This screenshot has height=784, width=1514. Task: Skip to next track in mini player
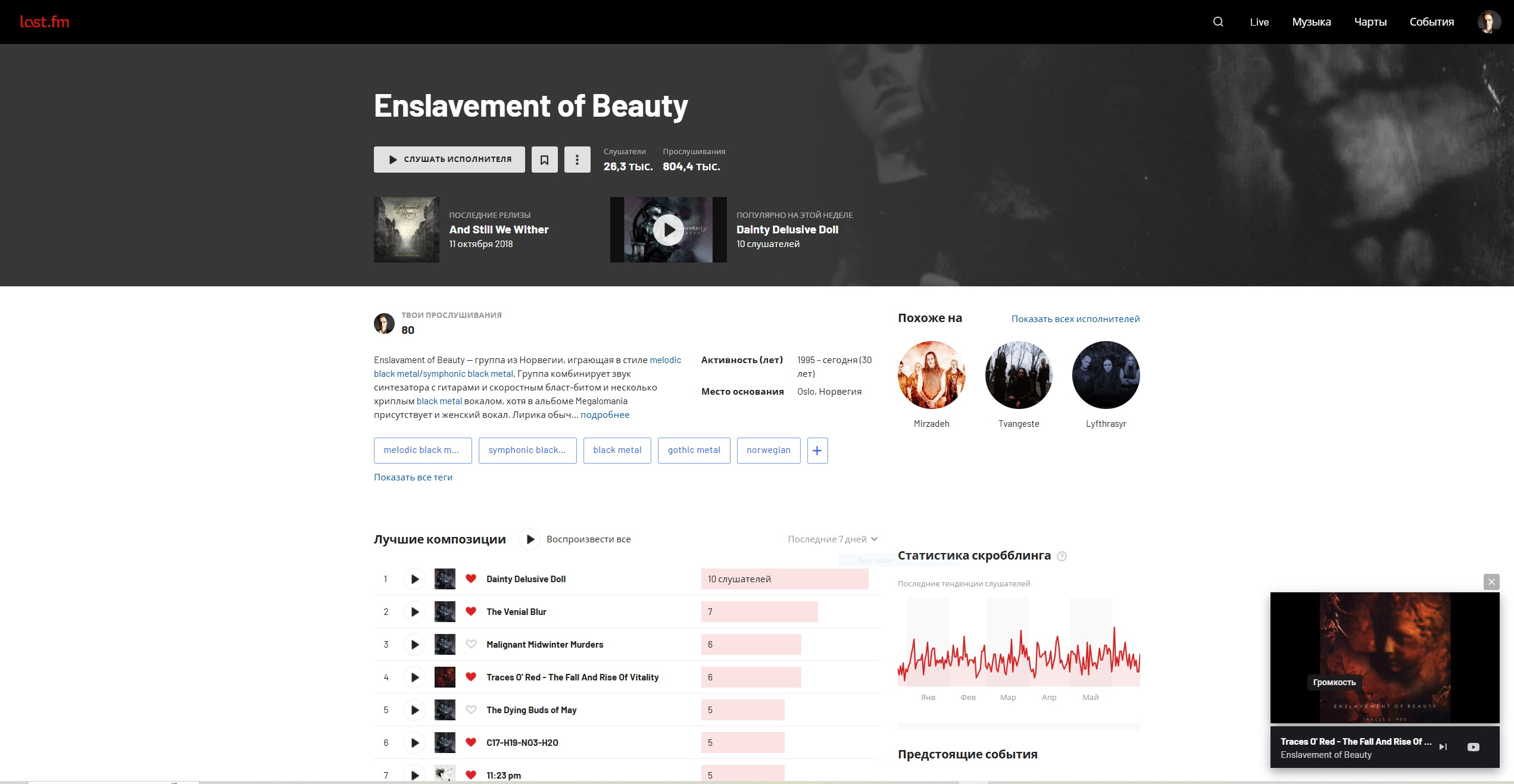1443,747
